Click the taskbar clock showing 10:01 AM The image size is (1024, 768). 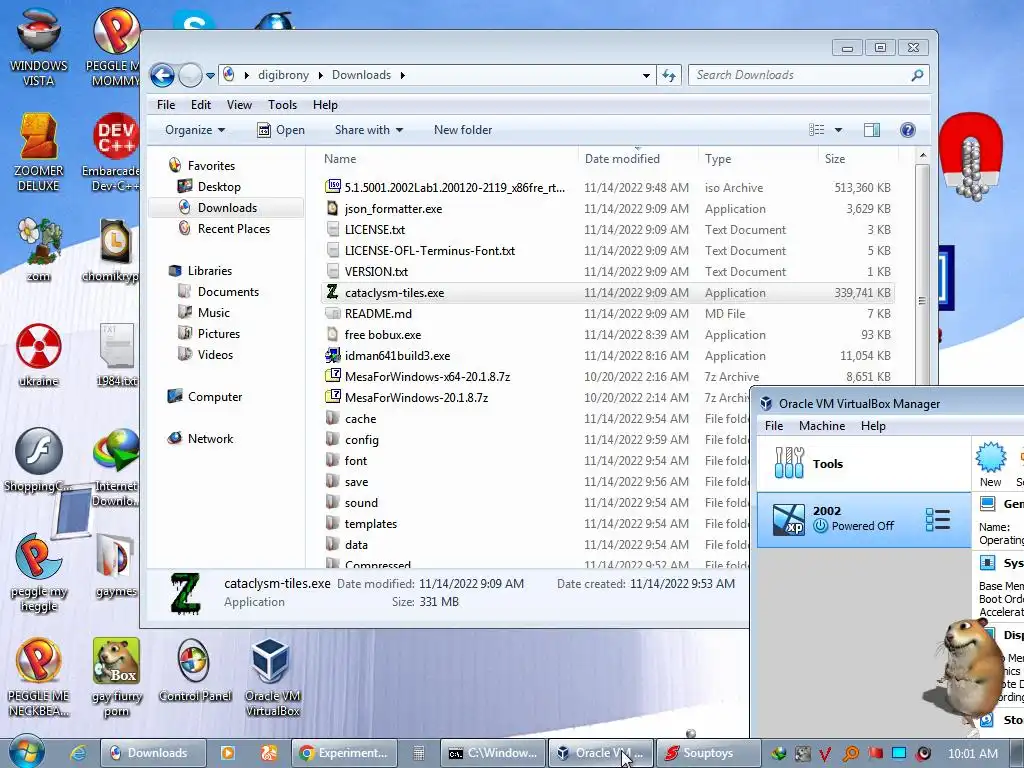click(x=972, y=753)
